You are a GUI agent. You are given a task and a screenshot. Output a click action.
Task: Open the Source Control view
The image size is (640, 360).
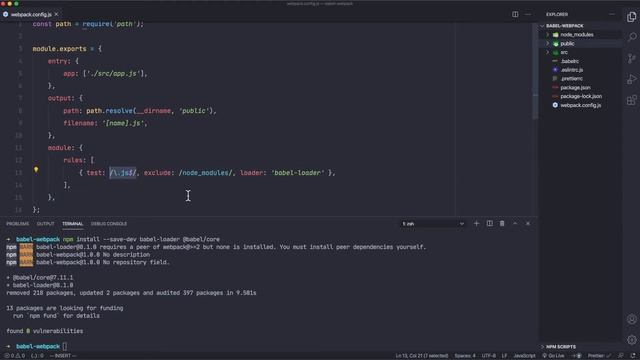tap(631, 58)
